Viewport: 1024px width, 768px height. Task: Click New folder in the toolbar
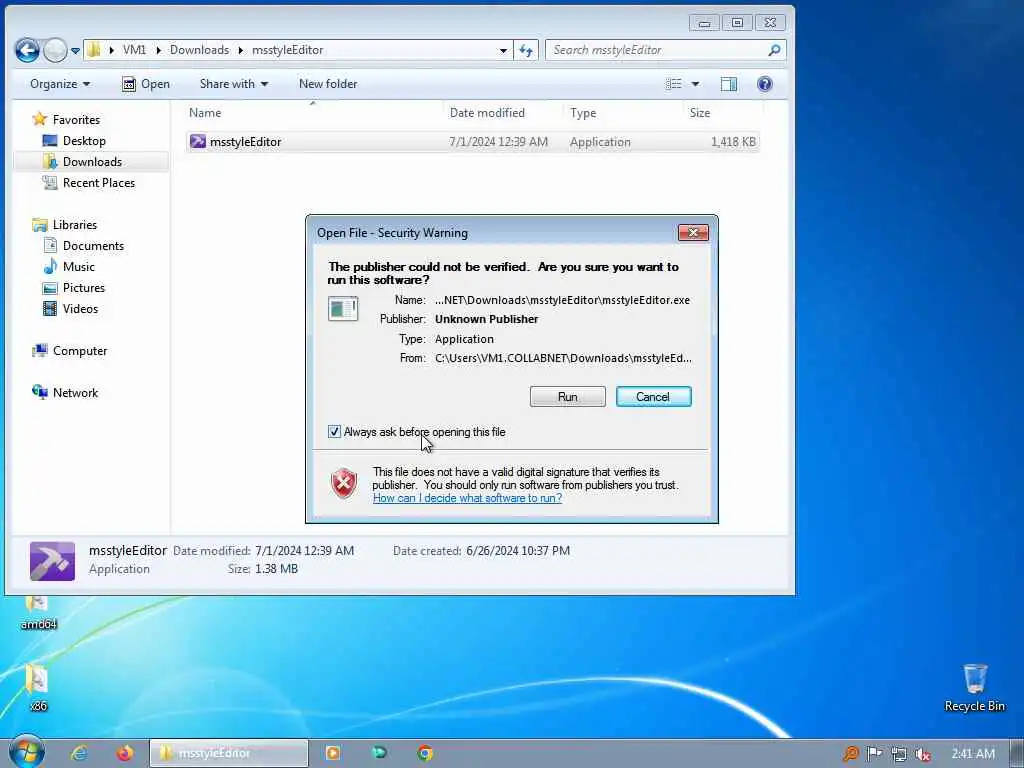click(x=328, y=84)
